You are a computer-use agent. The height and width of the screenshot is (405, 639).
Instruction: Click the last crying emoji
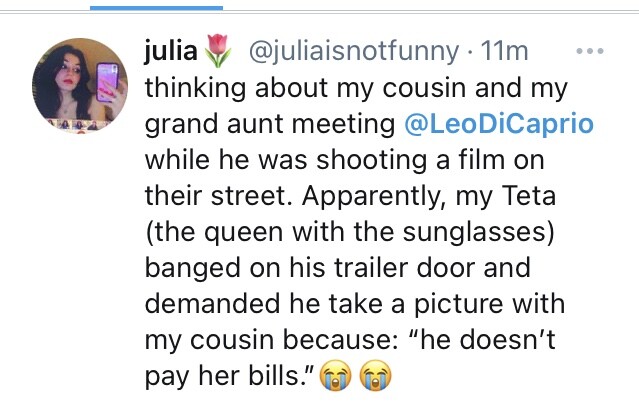tap(375, 377)
